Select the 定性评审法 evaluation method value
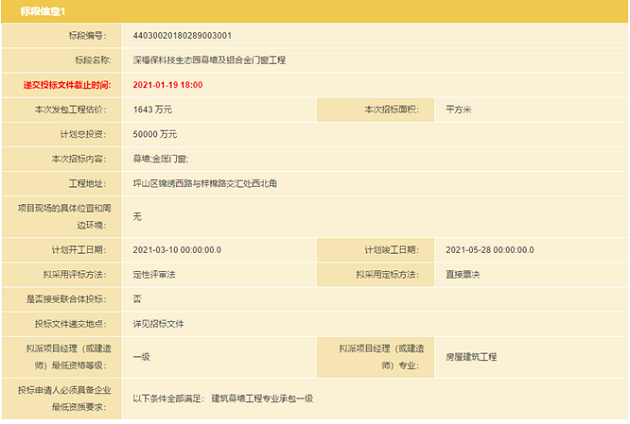 (x=154, y=274)
